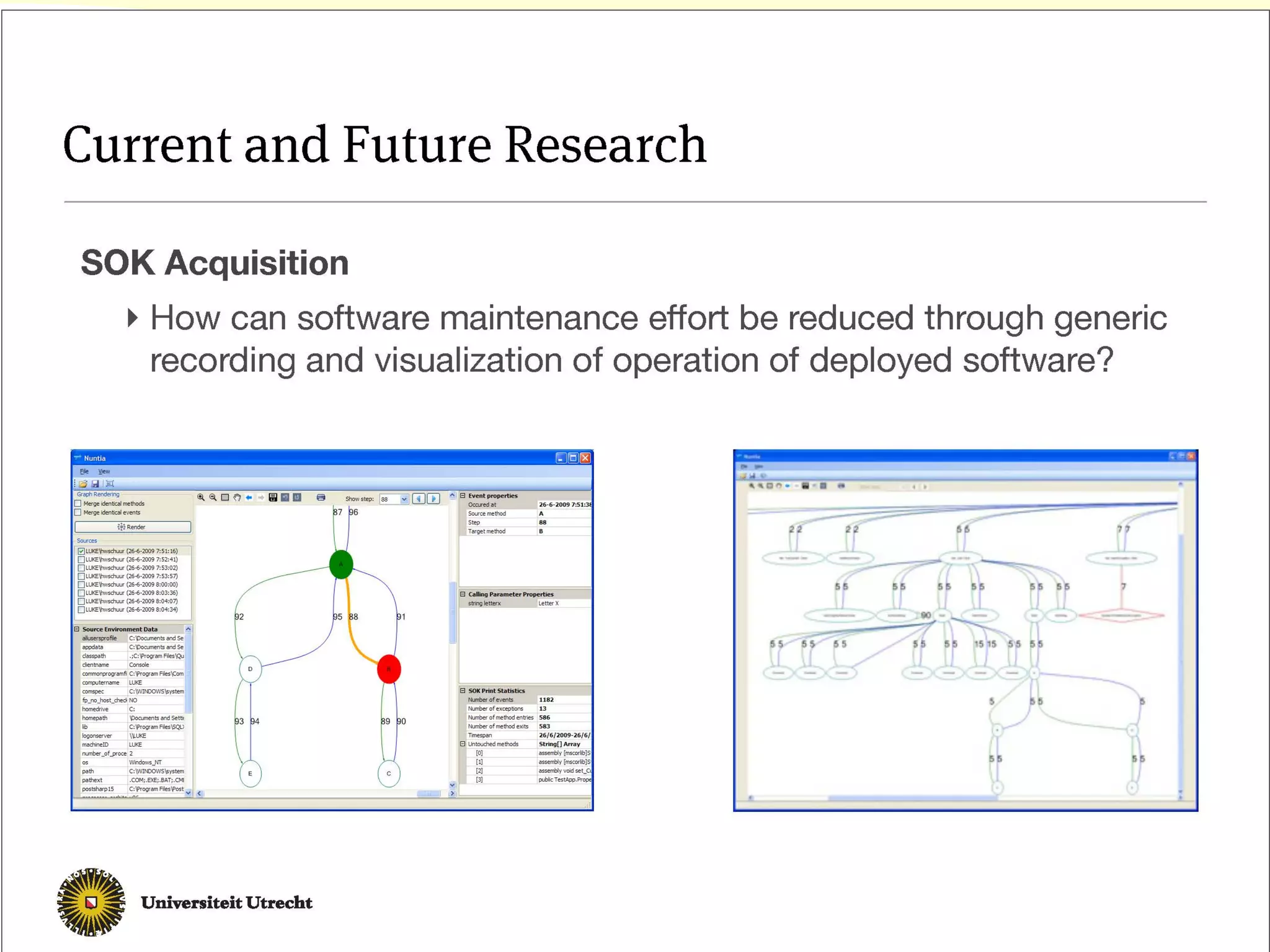Enable Merge identical events checkbox

click(x=78, y=513)
